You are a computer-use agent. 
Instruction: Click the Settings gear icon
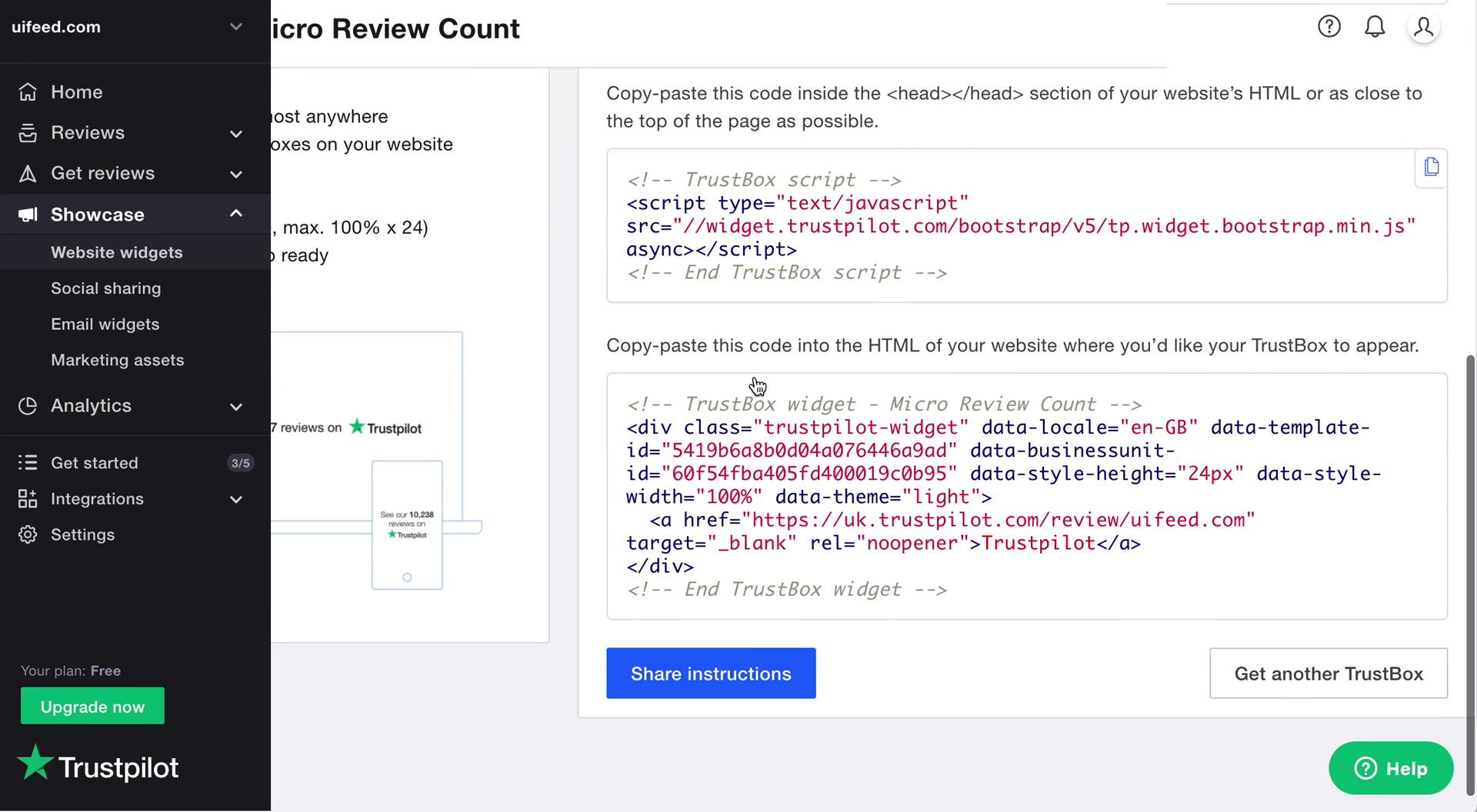coord(28,535)
